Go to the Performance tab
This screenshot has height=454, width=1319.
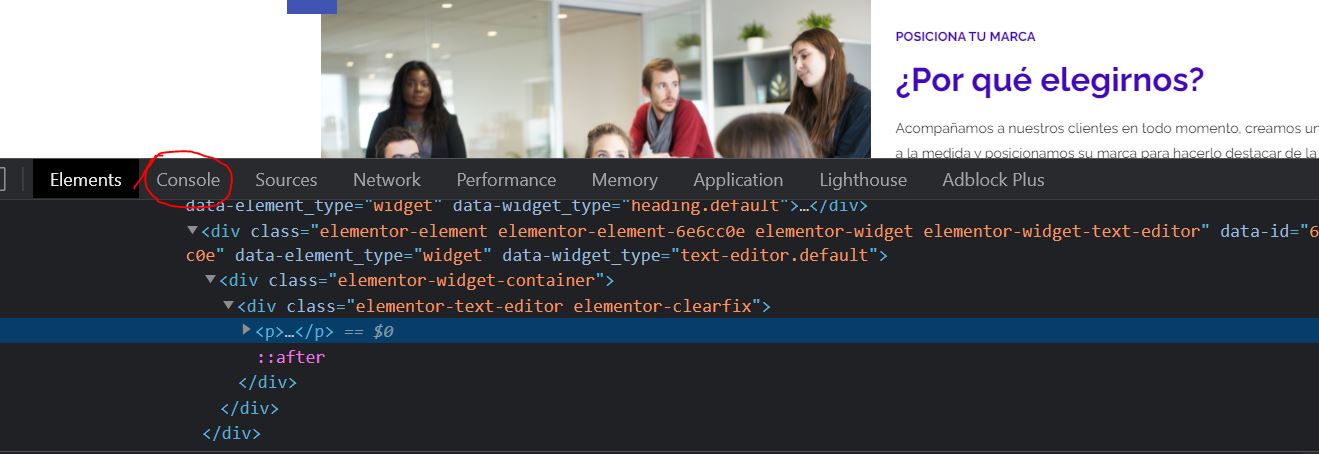click(x=506, y=180)
